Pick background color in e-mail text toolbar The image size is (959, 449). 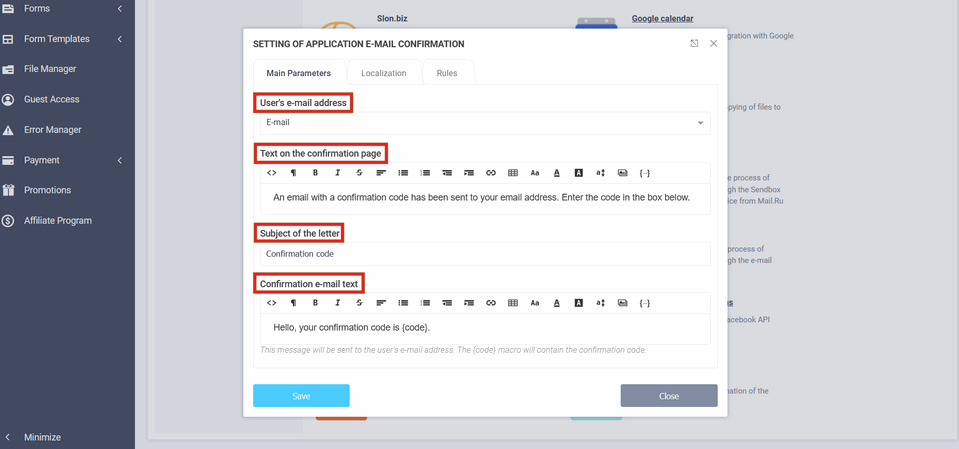coord(579,303)
